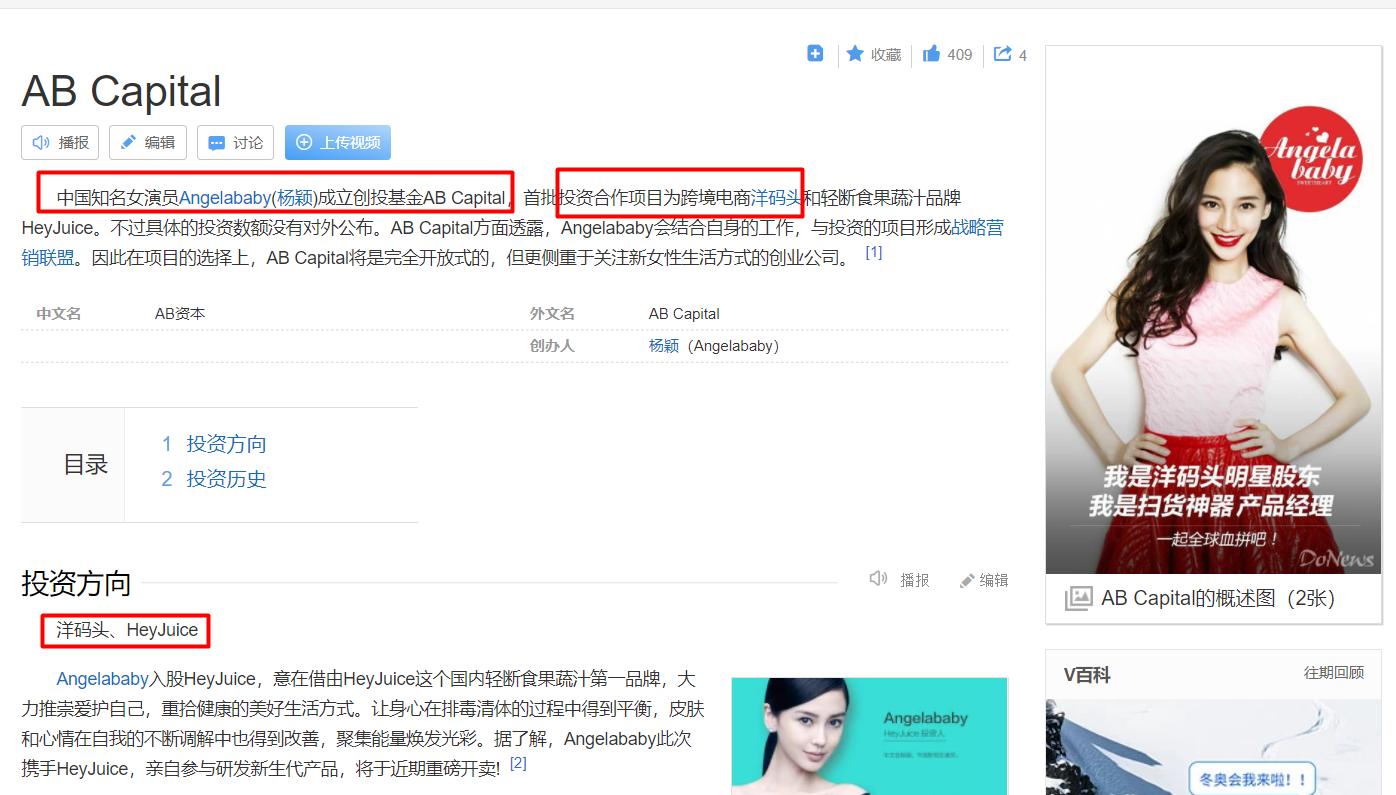This screenshot has height=795, width=1396.
Task: Jump to 投资历史 from the table of contents
Action: click(226, 479)
